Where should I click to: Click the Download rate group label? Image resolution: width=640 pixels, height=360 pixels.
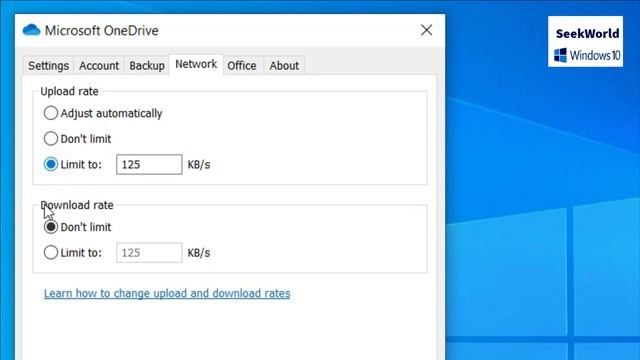point(77,205)
